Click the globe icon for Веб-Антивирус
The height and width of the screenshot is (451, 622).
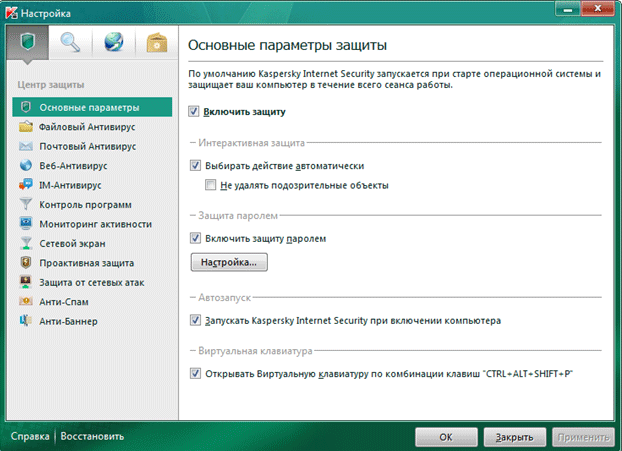[x=26, y=165]
